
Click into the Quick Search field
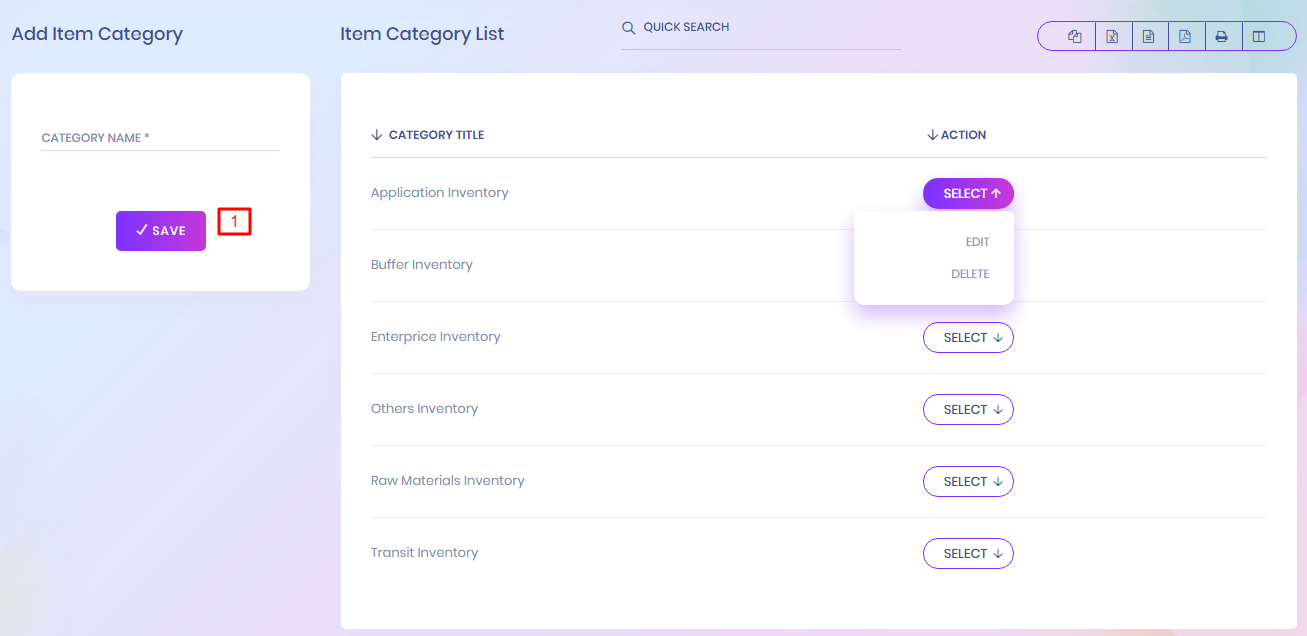point(770,28)
